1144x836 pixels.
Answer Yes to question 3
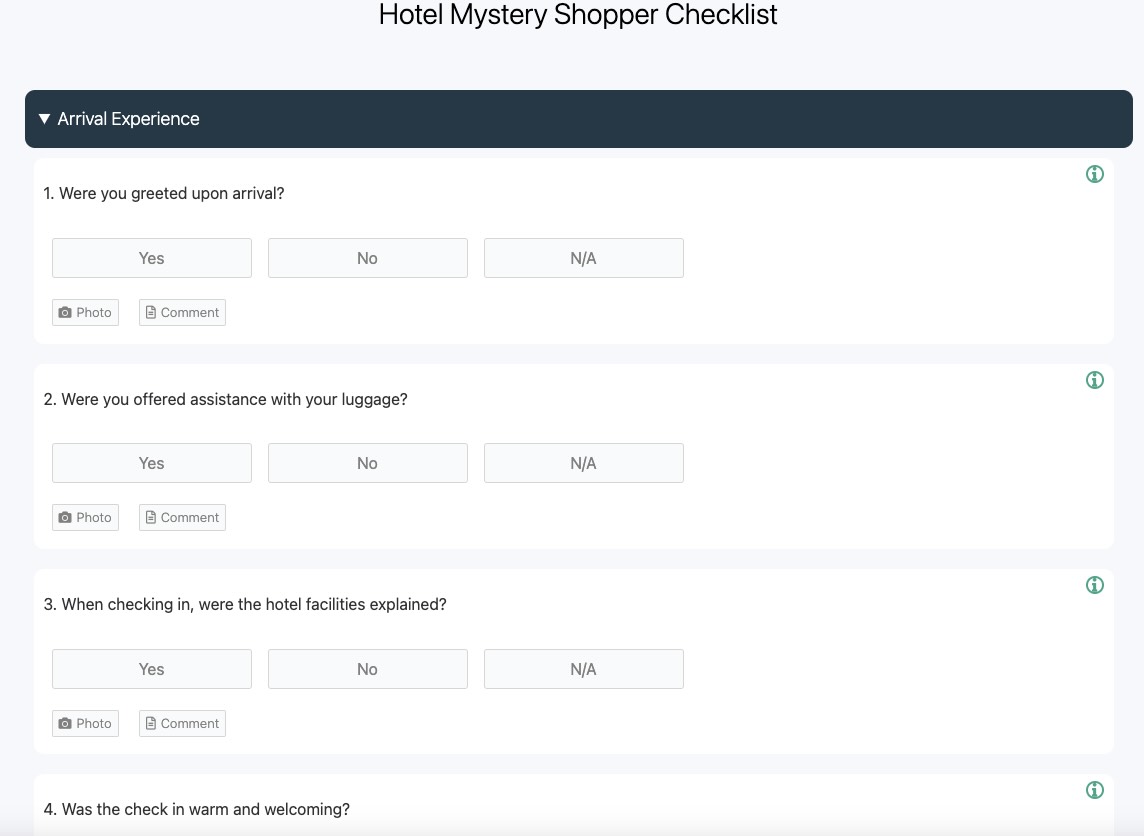click(x=151, y=669)
